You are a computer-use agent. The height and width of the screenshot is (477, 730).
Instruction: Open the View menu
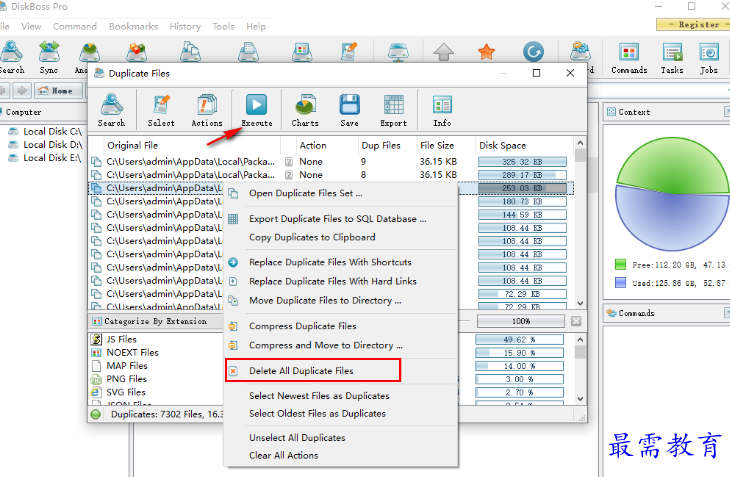coord(31,27)
